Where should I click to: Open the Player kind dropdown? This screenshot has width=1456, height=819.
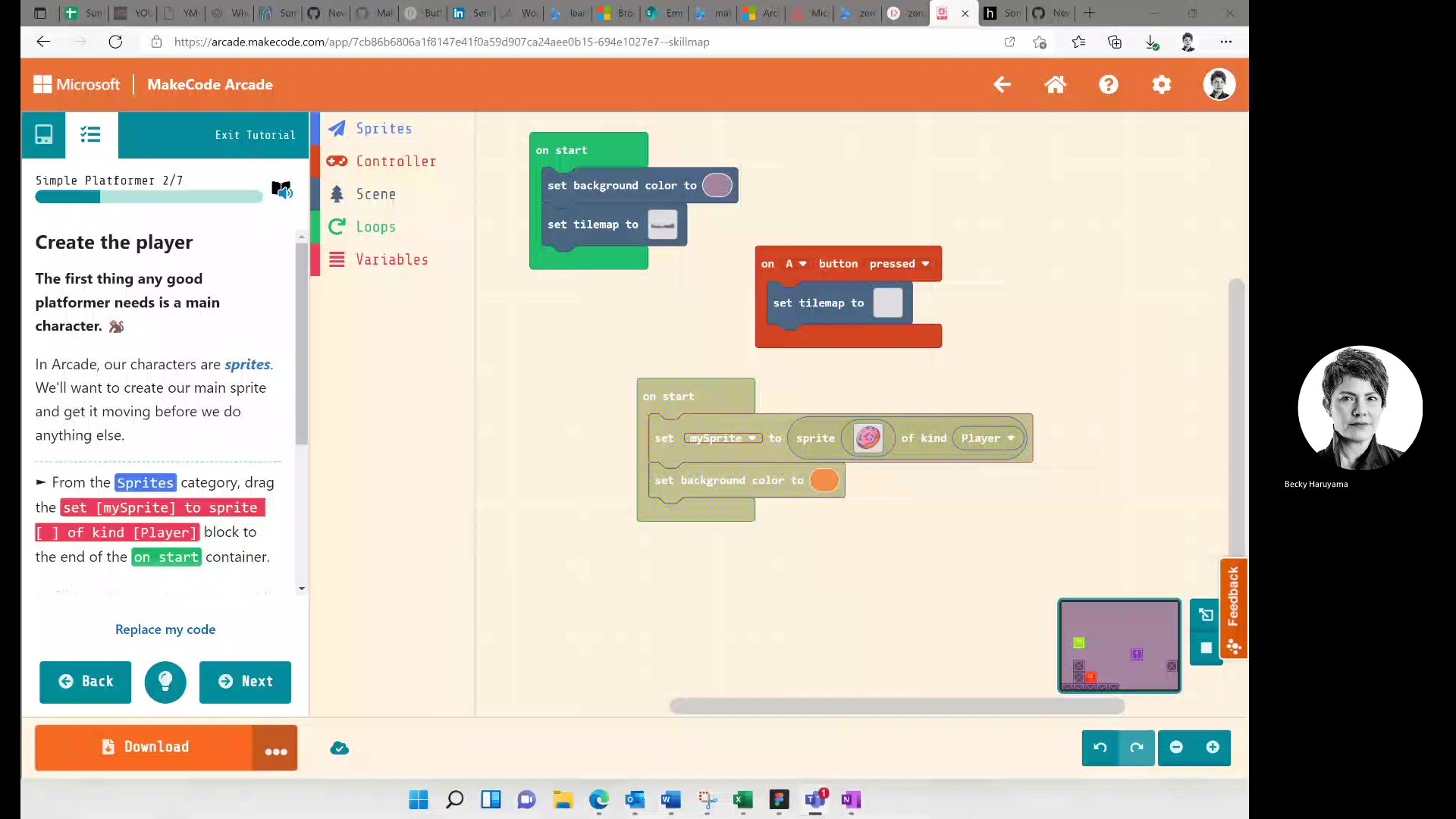click(988, 438)
